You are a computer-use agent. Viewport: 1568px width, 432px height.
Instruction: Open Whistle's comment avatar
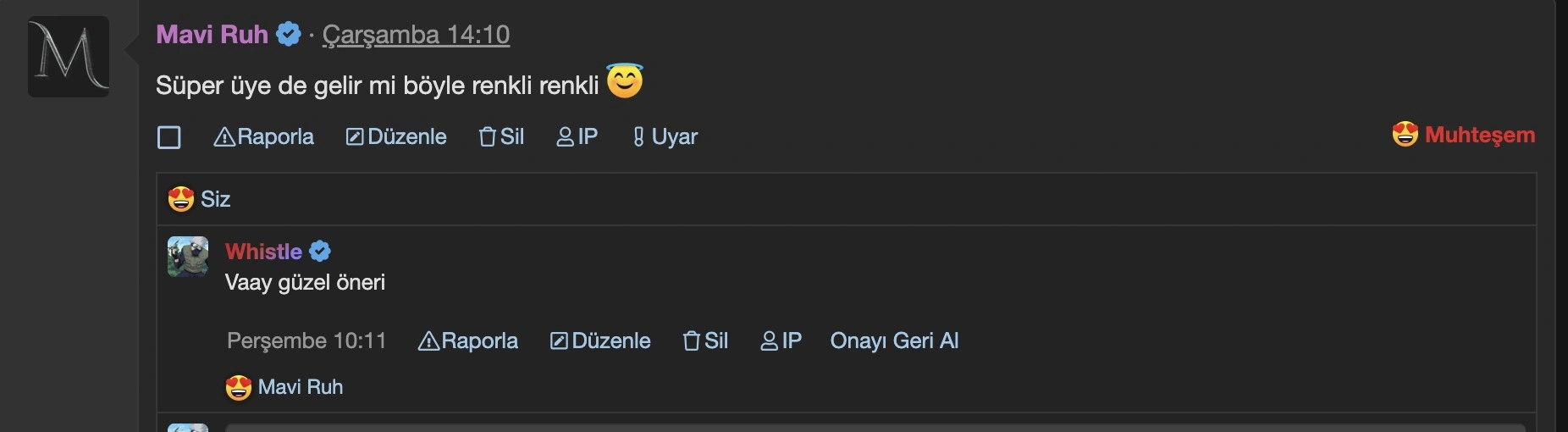click(x=188, y=257)
